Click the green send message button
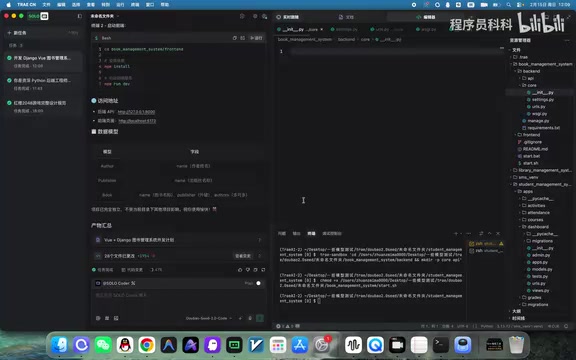The height and width of the screenshot is (360, 576). pyautogui.click(x=260, y=318)
